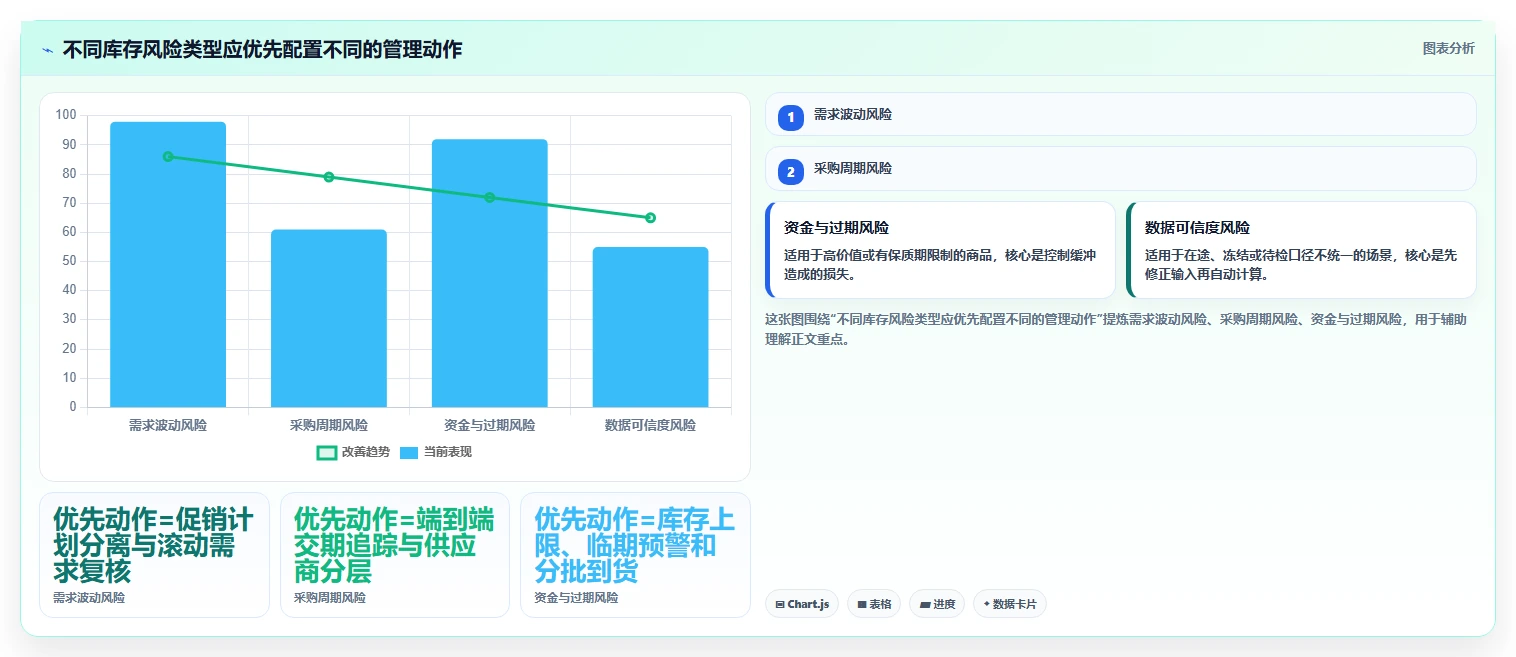Select the 采购周期风险 numbered list row
The width and height of the screenshot is (1516, 657).
pos(1120,168)
